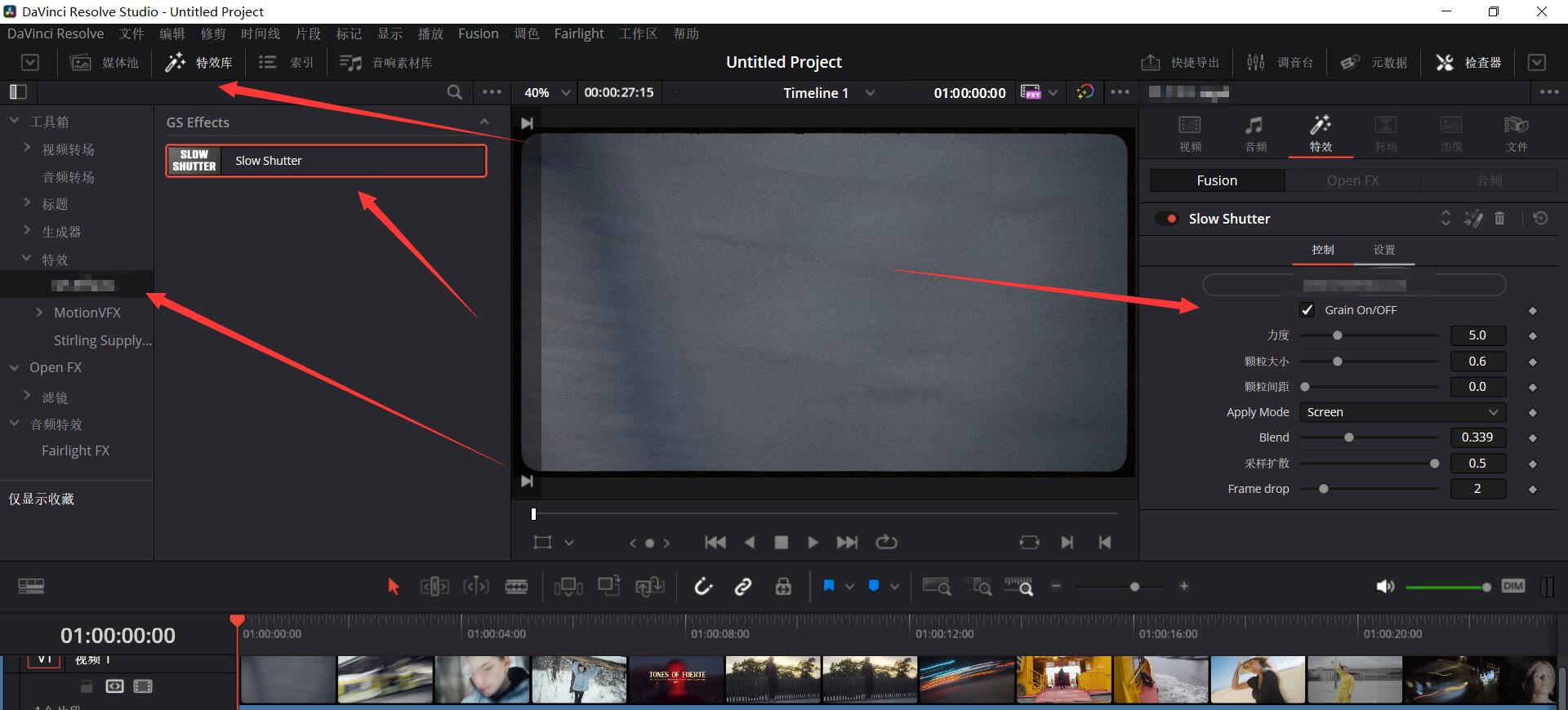
Task: Toggle loop playback icon
Action: pyautogui.click(x=886, y=542)
